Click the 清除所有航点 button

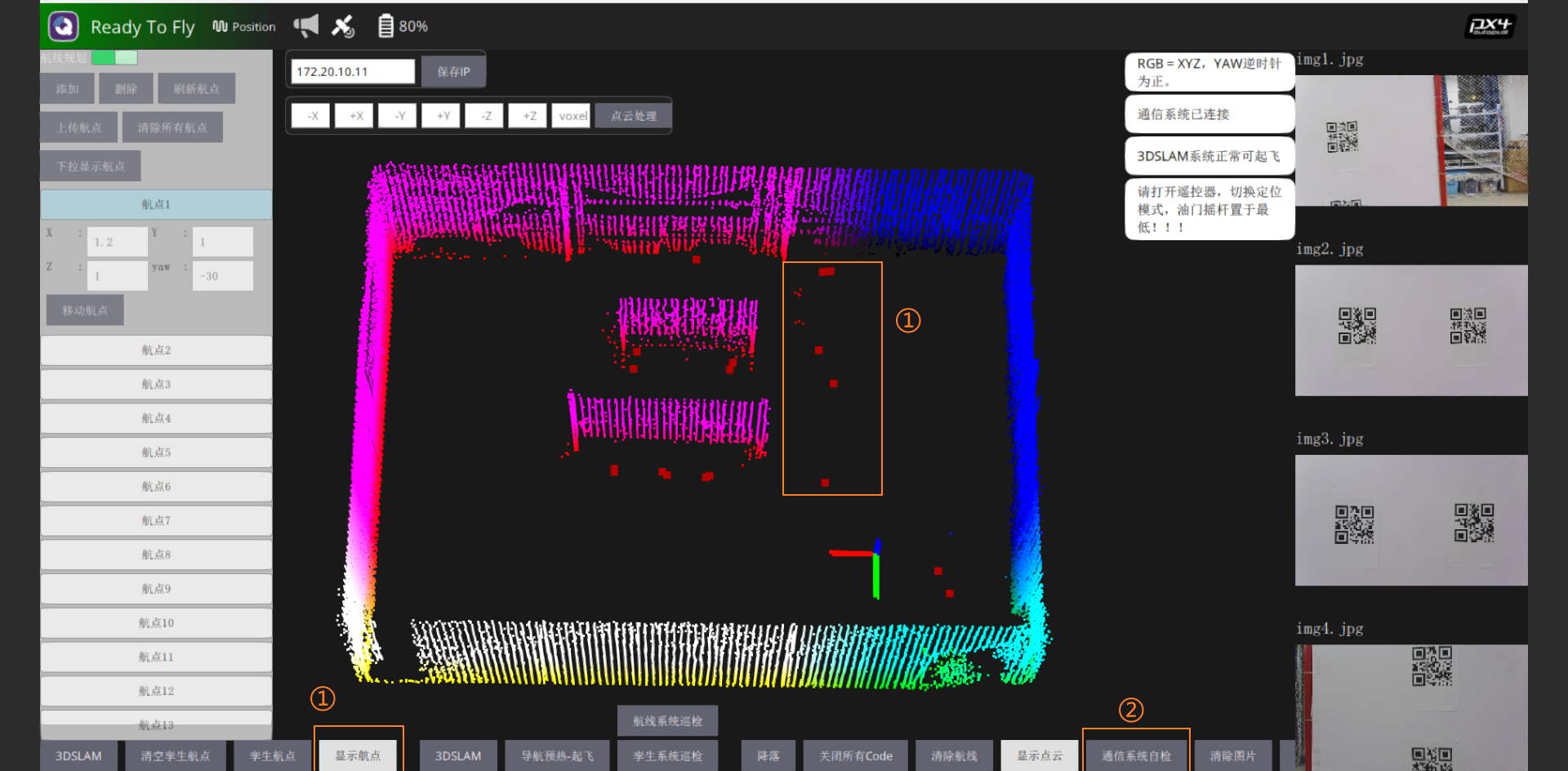[x=172, y=127]
